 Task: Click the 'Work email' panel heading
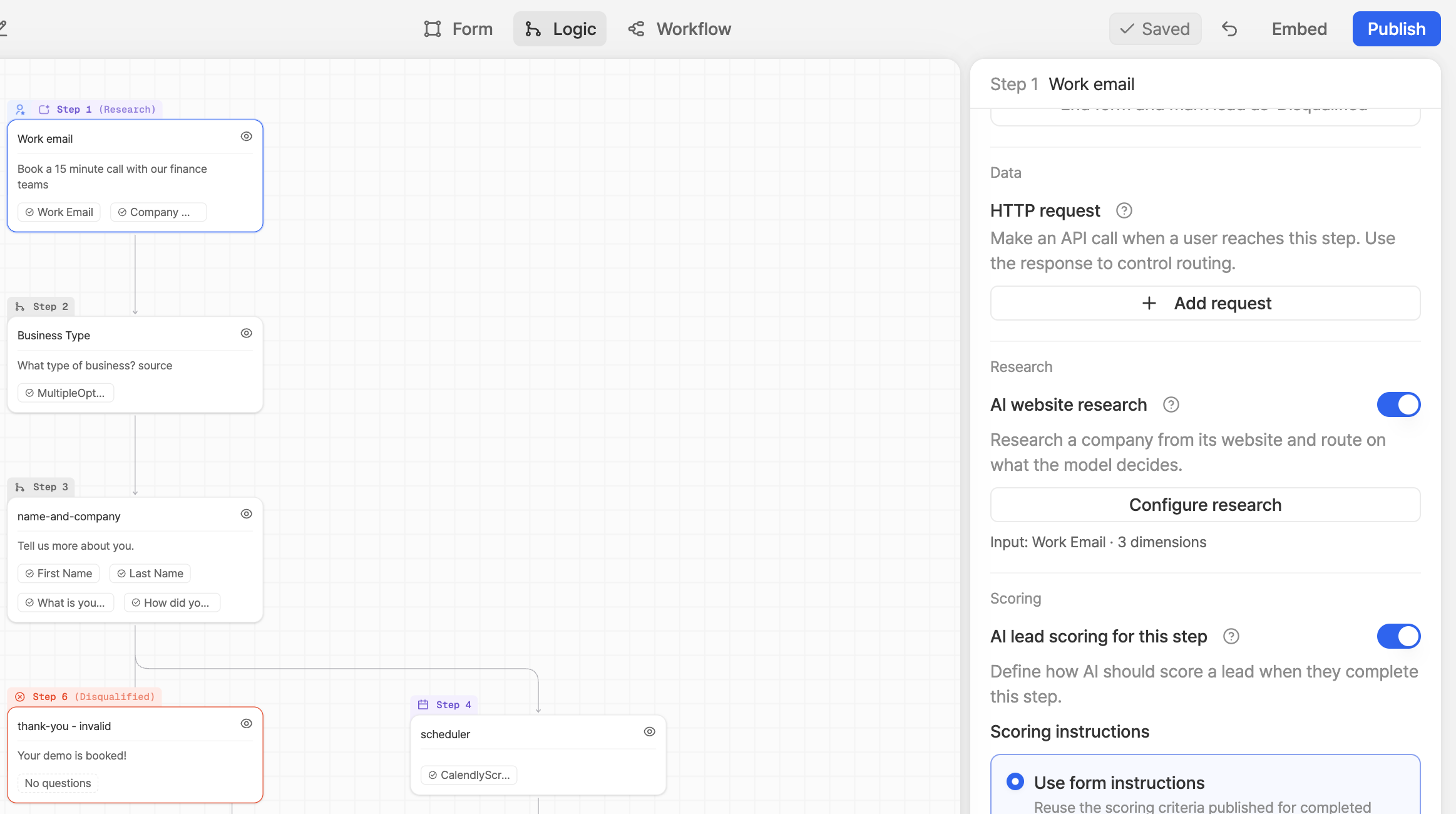pyautogui.click(x=1091, y=84)
